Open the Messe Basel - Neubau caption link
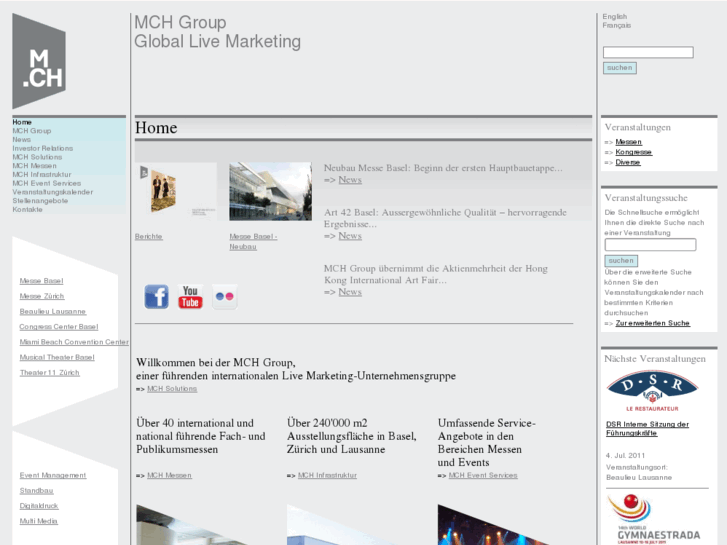 253,242
